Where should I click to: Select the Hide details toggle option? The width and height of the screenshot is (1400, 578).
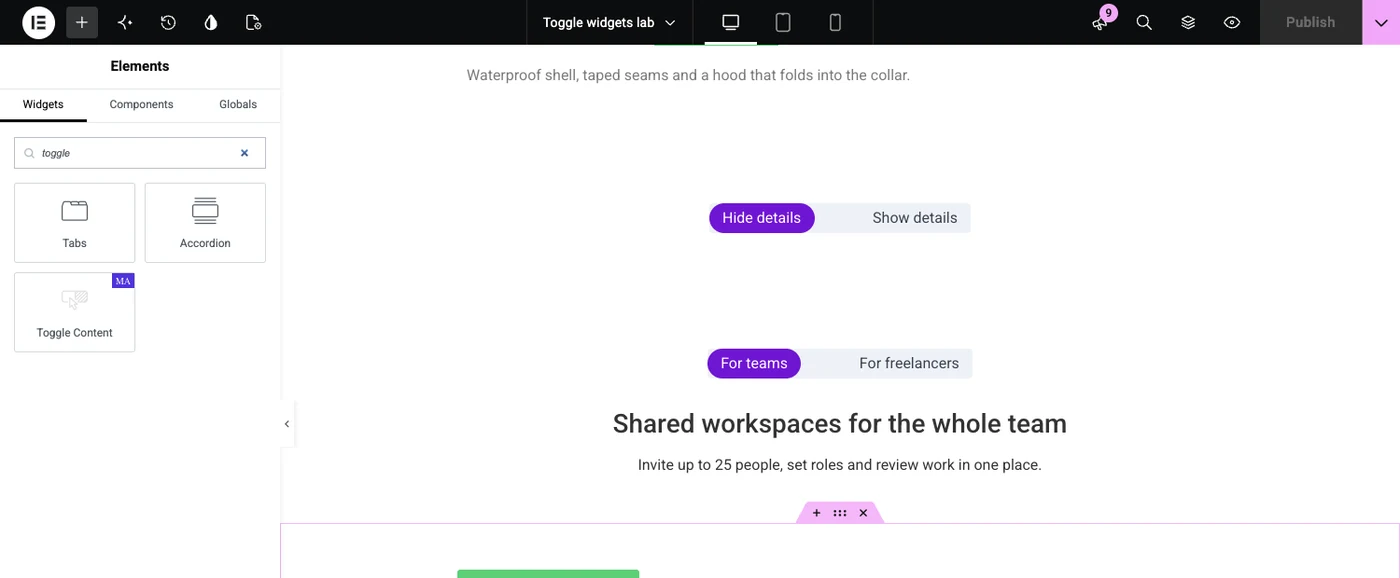(762, 218)
